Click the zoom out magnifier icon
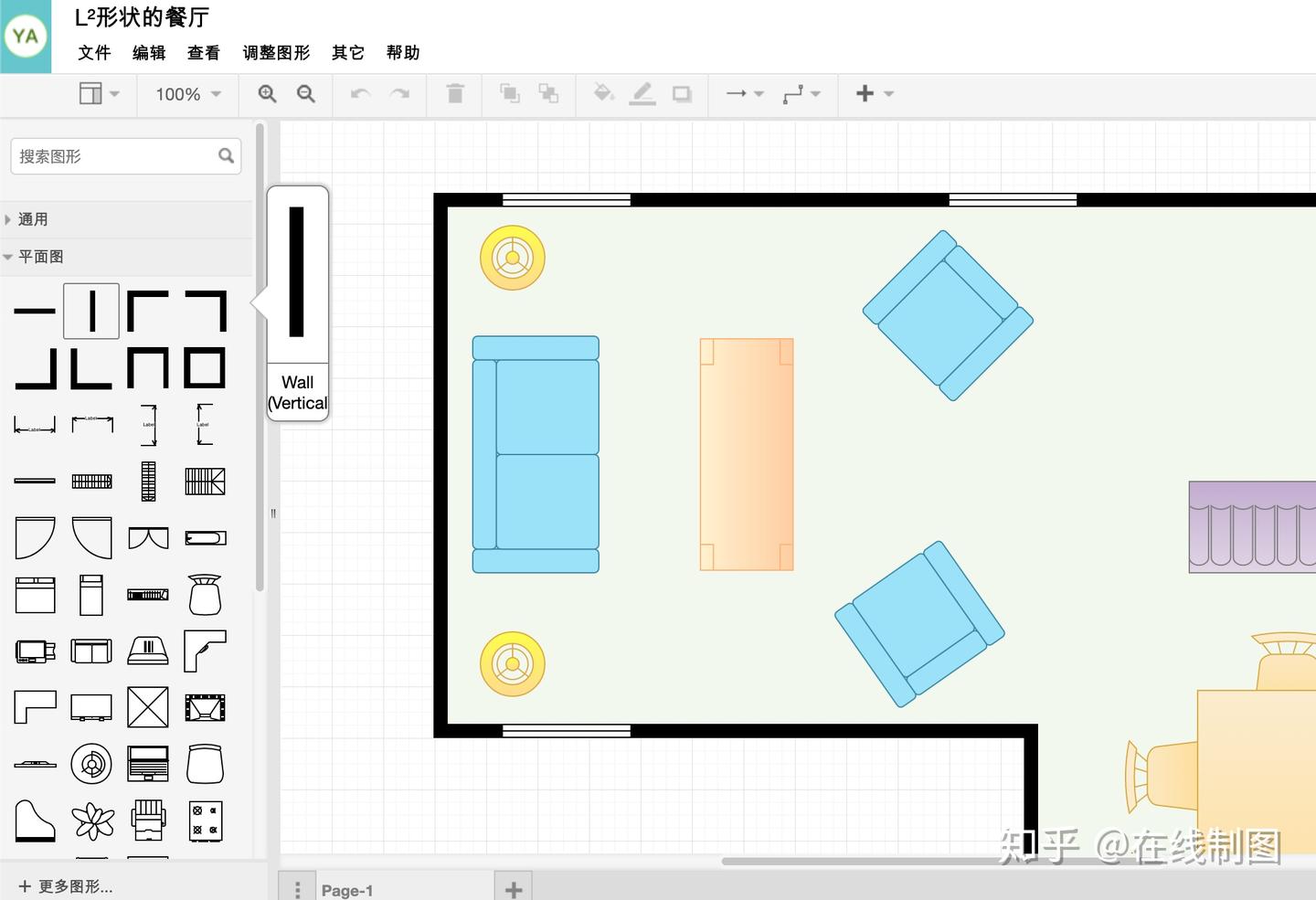Viewport: 1316px width, 900px height. click(x=306, y=93)
